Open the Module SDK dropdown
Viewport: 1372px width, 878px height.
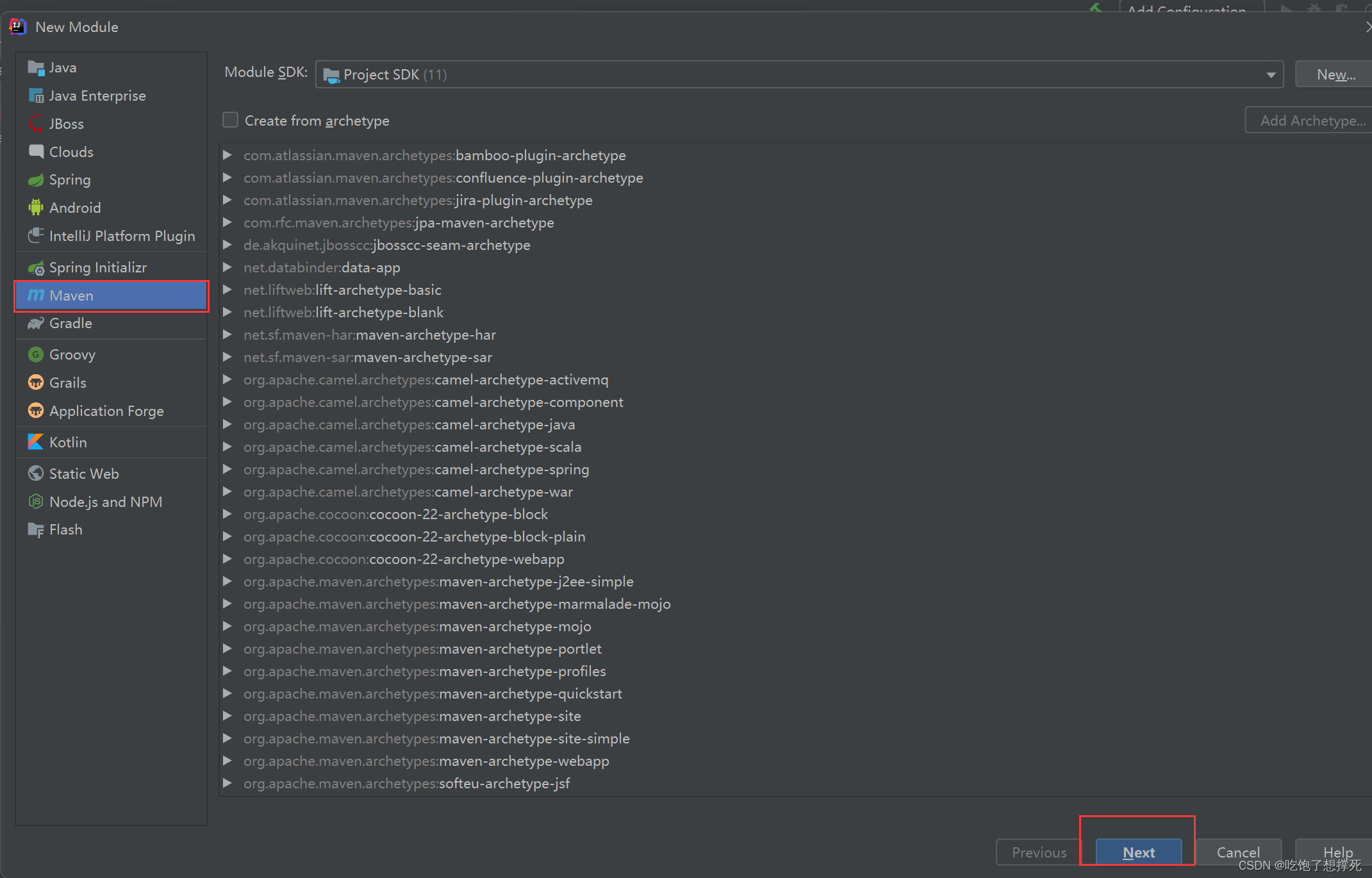click(x=799, y=74)
